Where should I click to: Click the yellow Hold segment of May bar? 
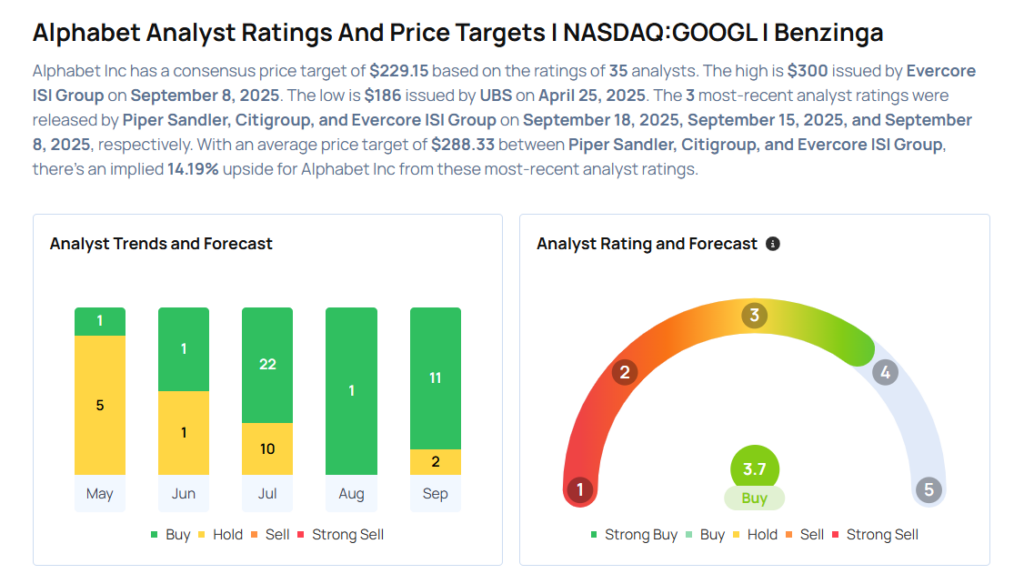tap(100, 406)
